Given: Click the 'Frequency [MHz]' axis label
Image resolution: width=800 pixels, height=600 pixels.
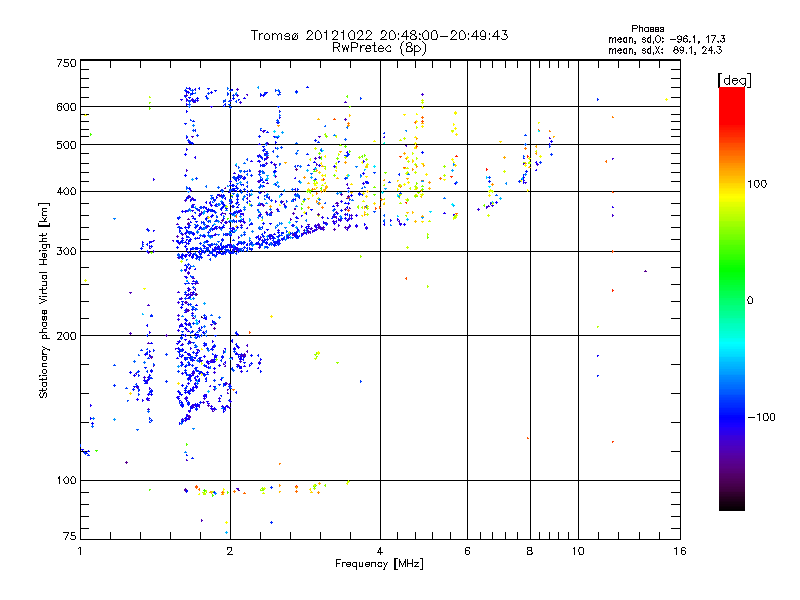Looking at the screenshot, I should click(x=379, y=564).
